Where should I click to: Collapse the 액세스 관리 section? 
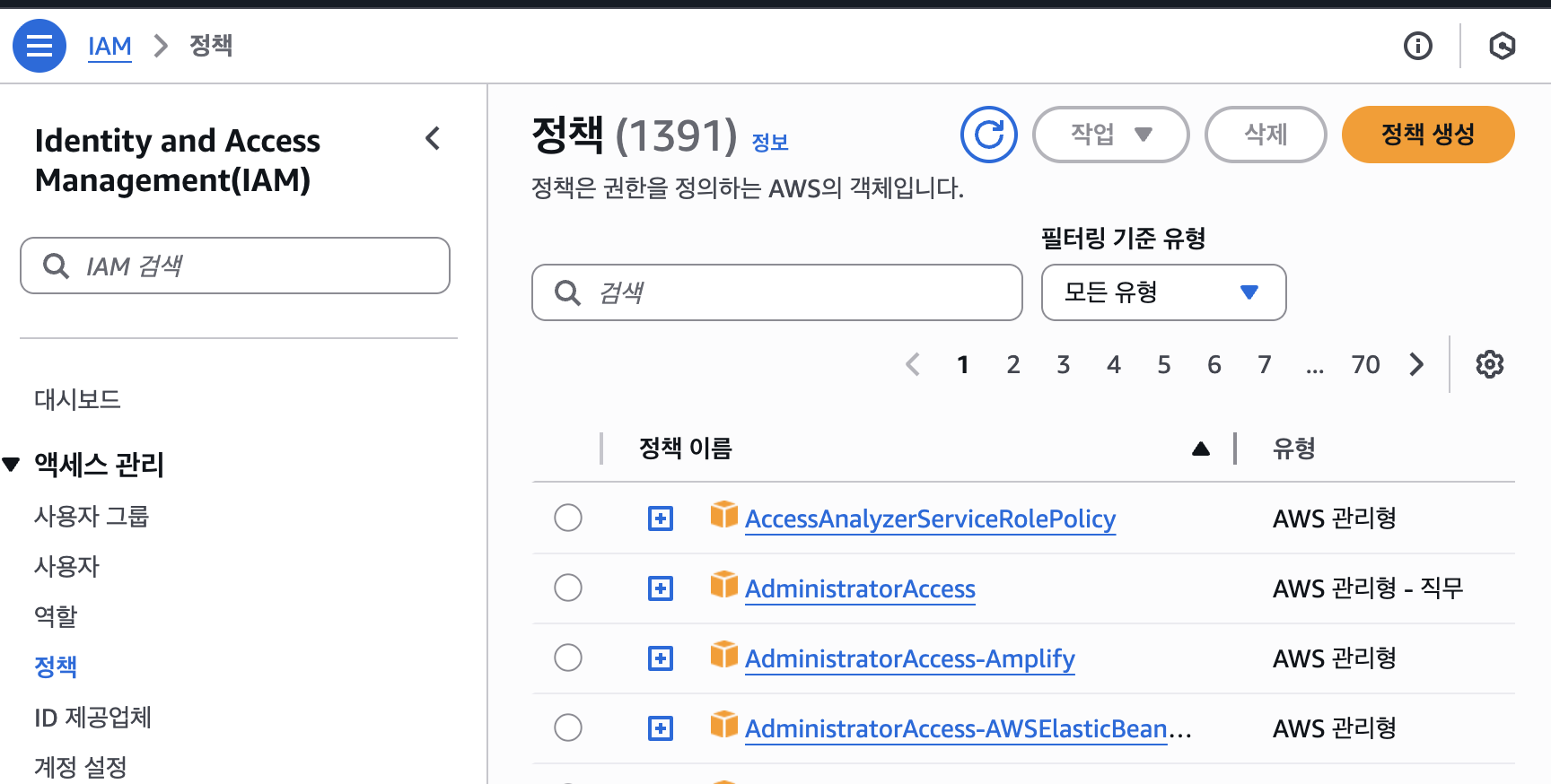coord(12,465)
